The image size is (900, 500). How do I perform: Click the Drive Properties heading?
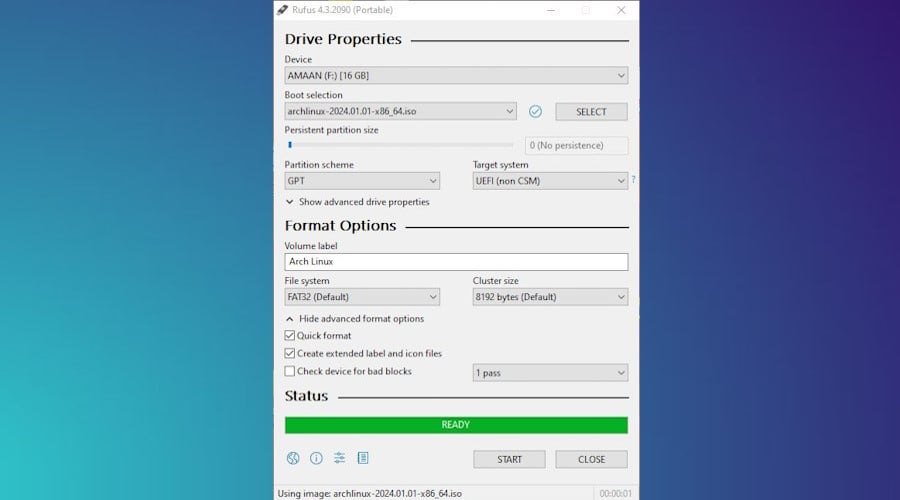pos(343,39)
